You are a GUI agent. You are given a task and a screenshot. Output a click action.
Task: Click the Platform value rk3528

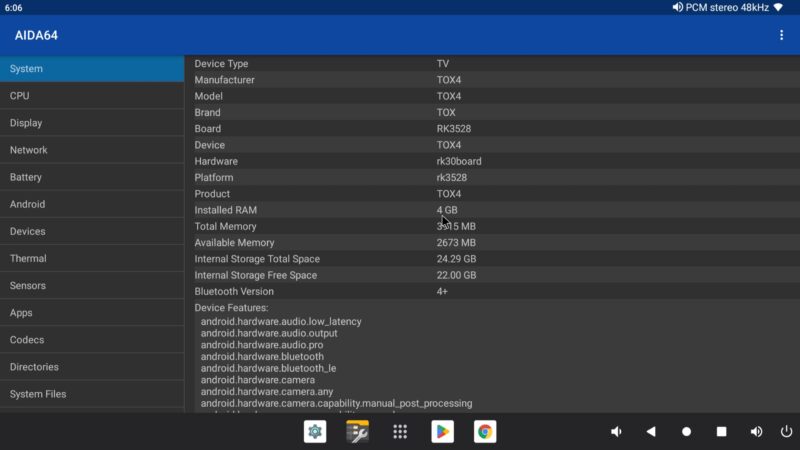click(452, 178)
